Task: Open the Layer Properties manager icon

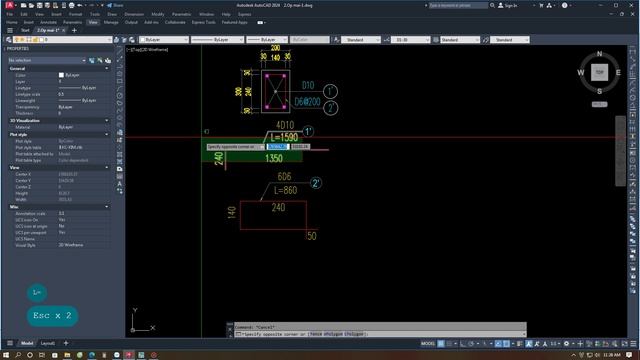Action: pyautogui.click(x=9, y=40)
